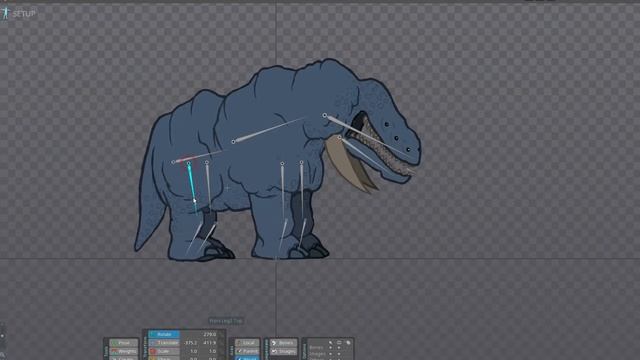This screenshot has width=640, height=360.
Task: Select the hip bone origin near the tail
Action: pos(173,162)
